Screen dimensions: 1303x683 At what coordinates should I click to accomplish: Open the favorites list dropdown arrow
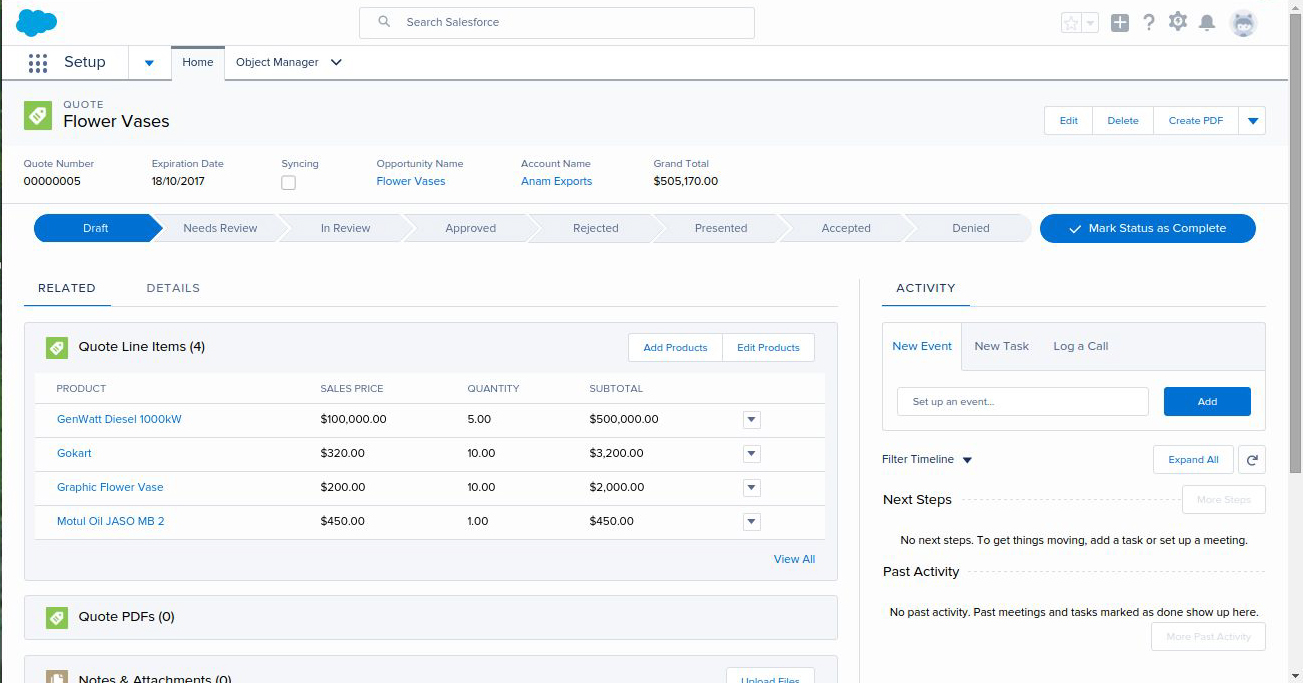click(1090, 23)
